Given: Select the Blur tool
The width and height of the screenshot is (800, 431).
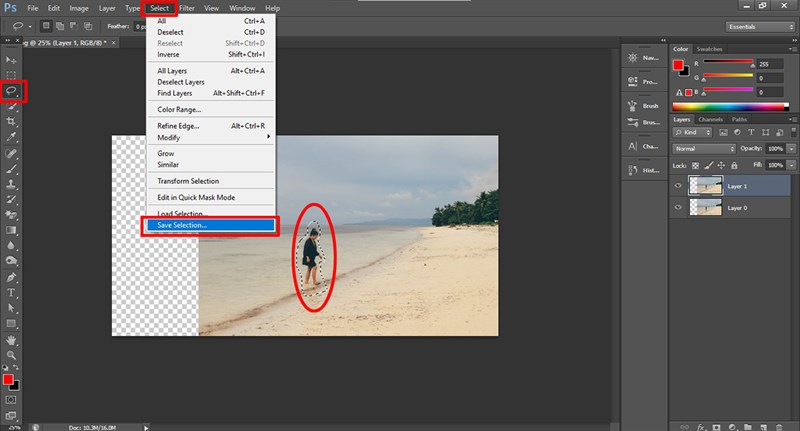Looking at the screenshot, I should coord(11,245).
